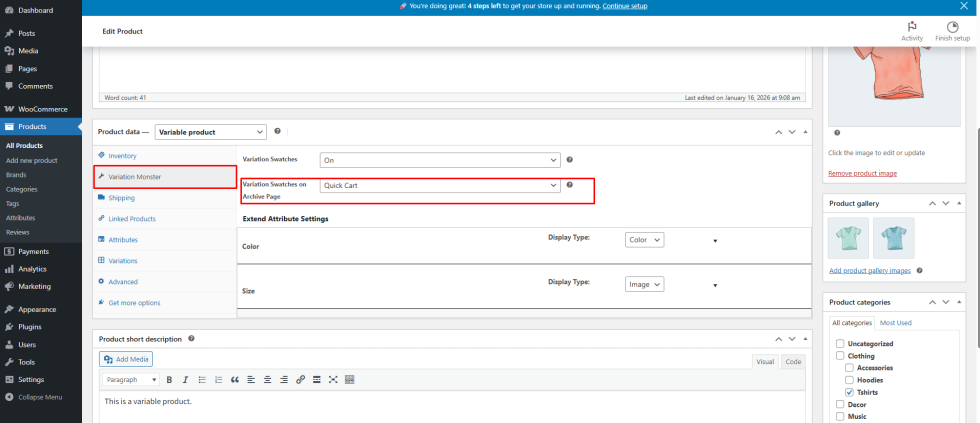Click the Italic formatting icon
Viewport: 980px width, 423px height.
(185, 380)
